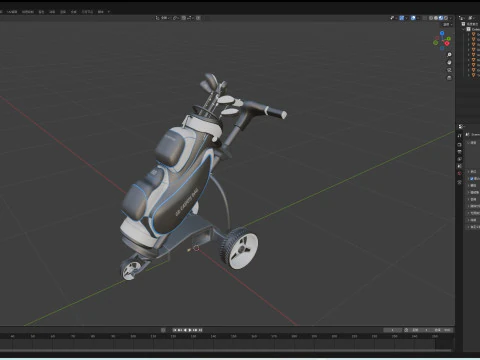Switch to material preview shading
480x360 pixels.
tap(441, 18)
